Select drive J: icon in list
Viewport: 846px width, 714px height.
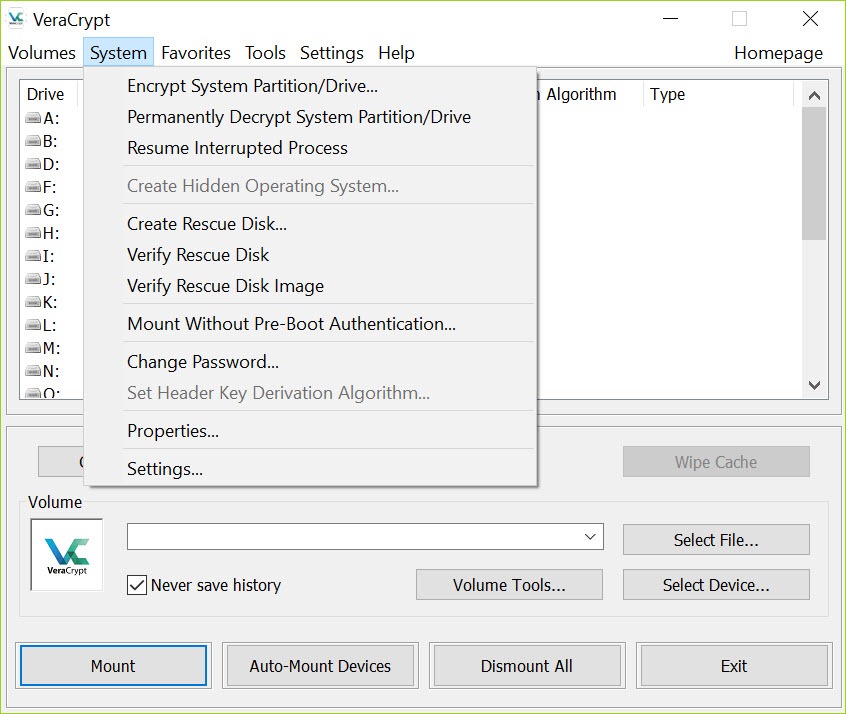pos(33,278)
